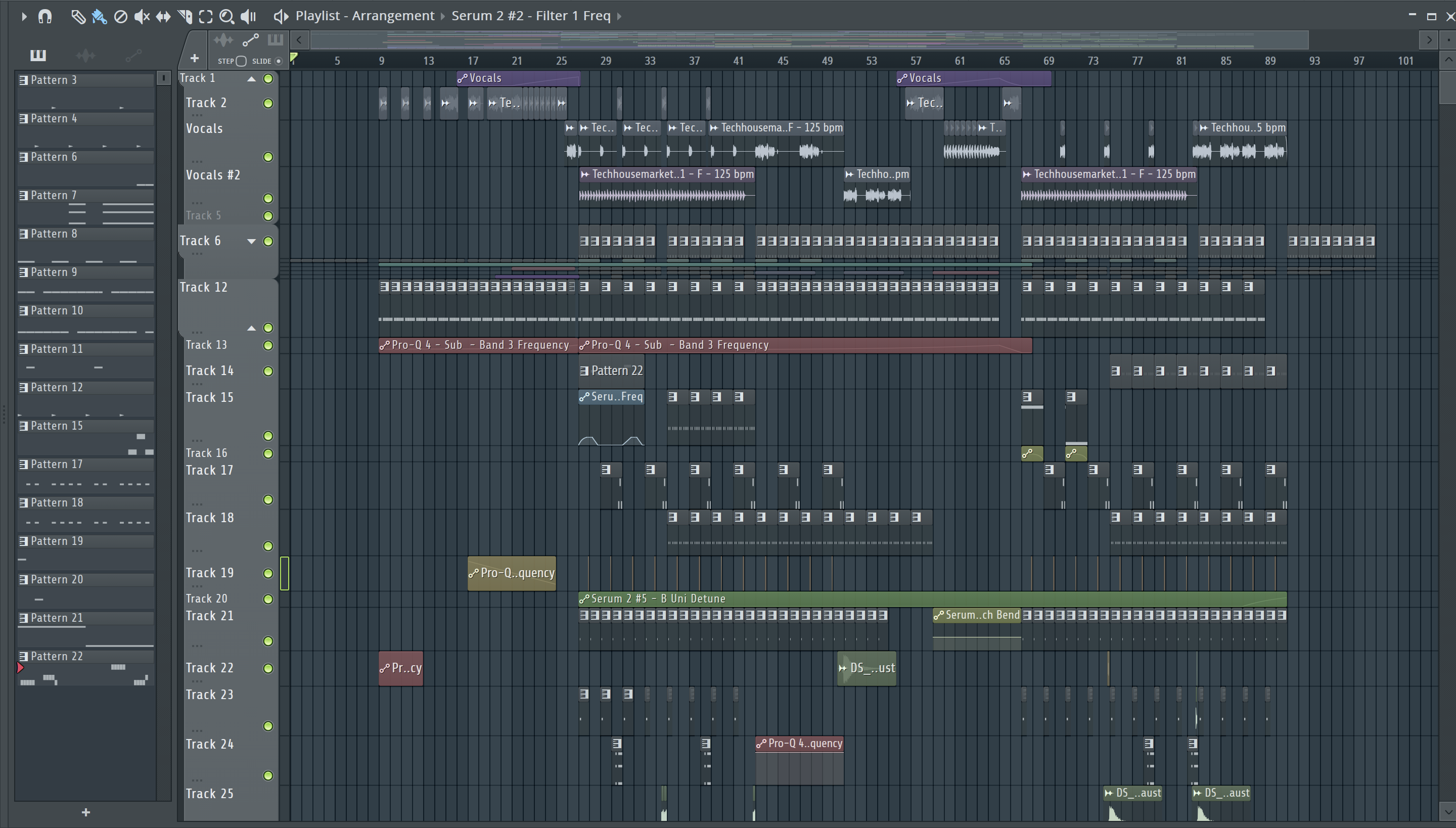This screenshot has height=828, width=1456.
Task: Click Track 25 header label
Action: (209, 794)
